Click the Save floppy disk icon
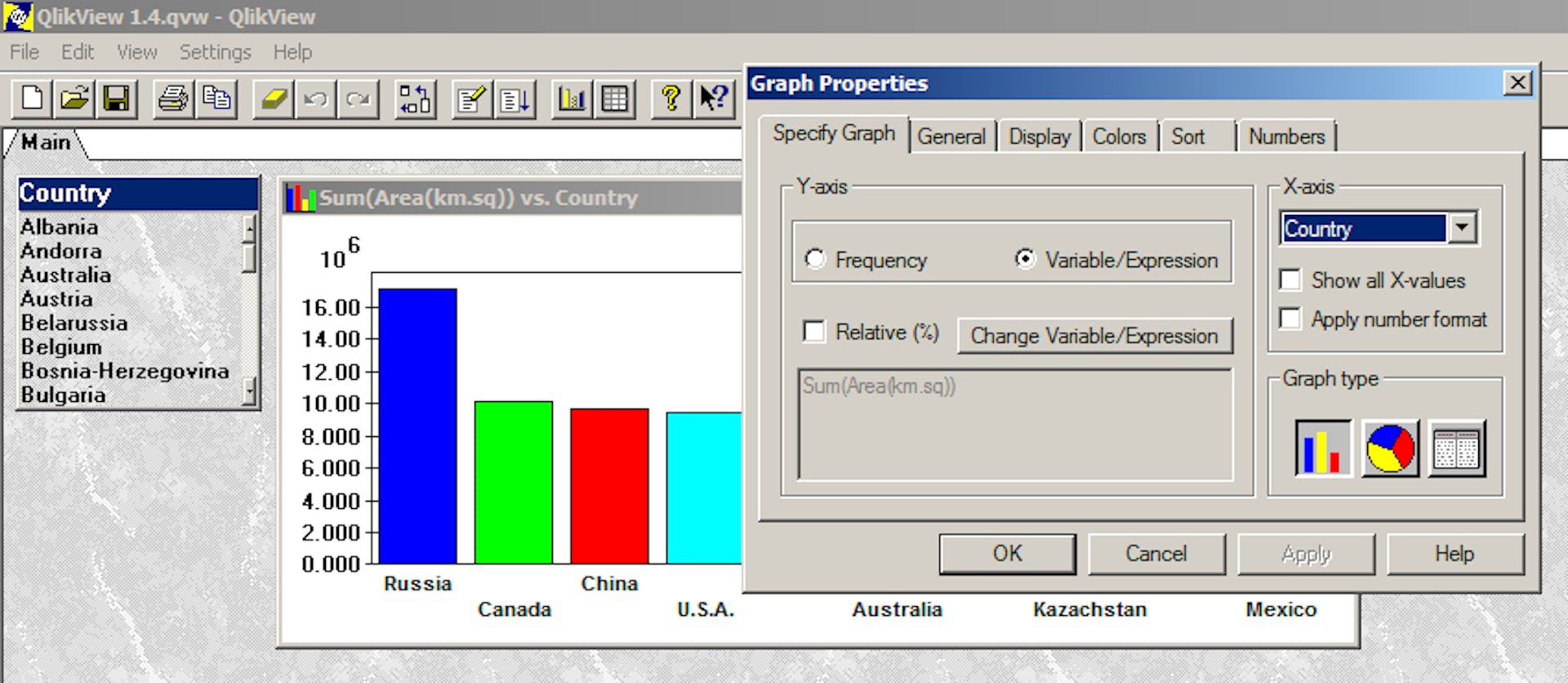1568x683 pixels. (116, 100)
